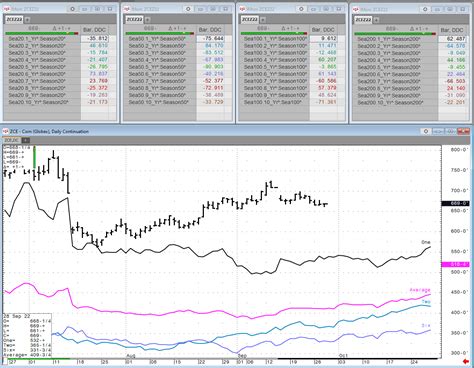Select ZCEZ22 tab in Sea20 monitor window
Viewport: 474px width, 368px height.
[14, 20]
